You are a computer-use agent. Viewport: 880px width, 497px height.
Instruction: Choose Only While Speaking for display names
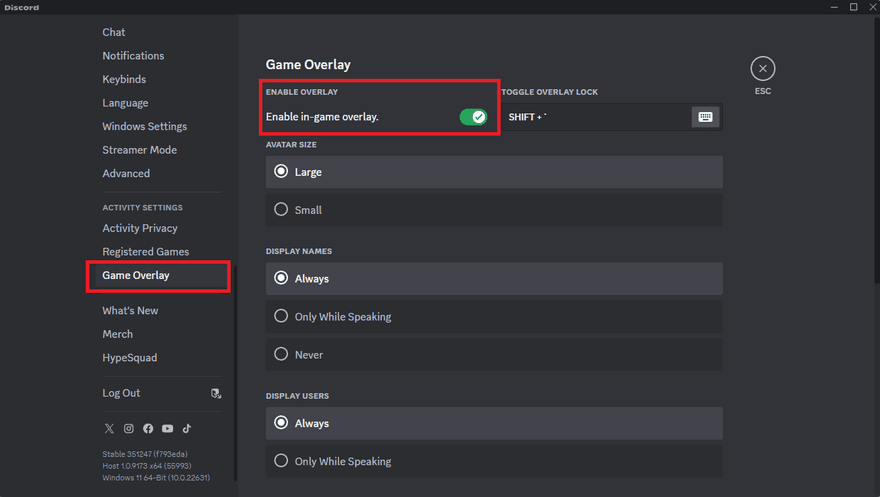pyautogui.click(x=281, y=316)
